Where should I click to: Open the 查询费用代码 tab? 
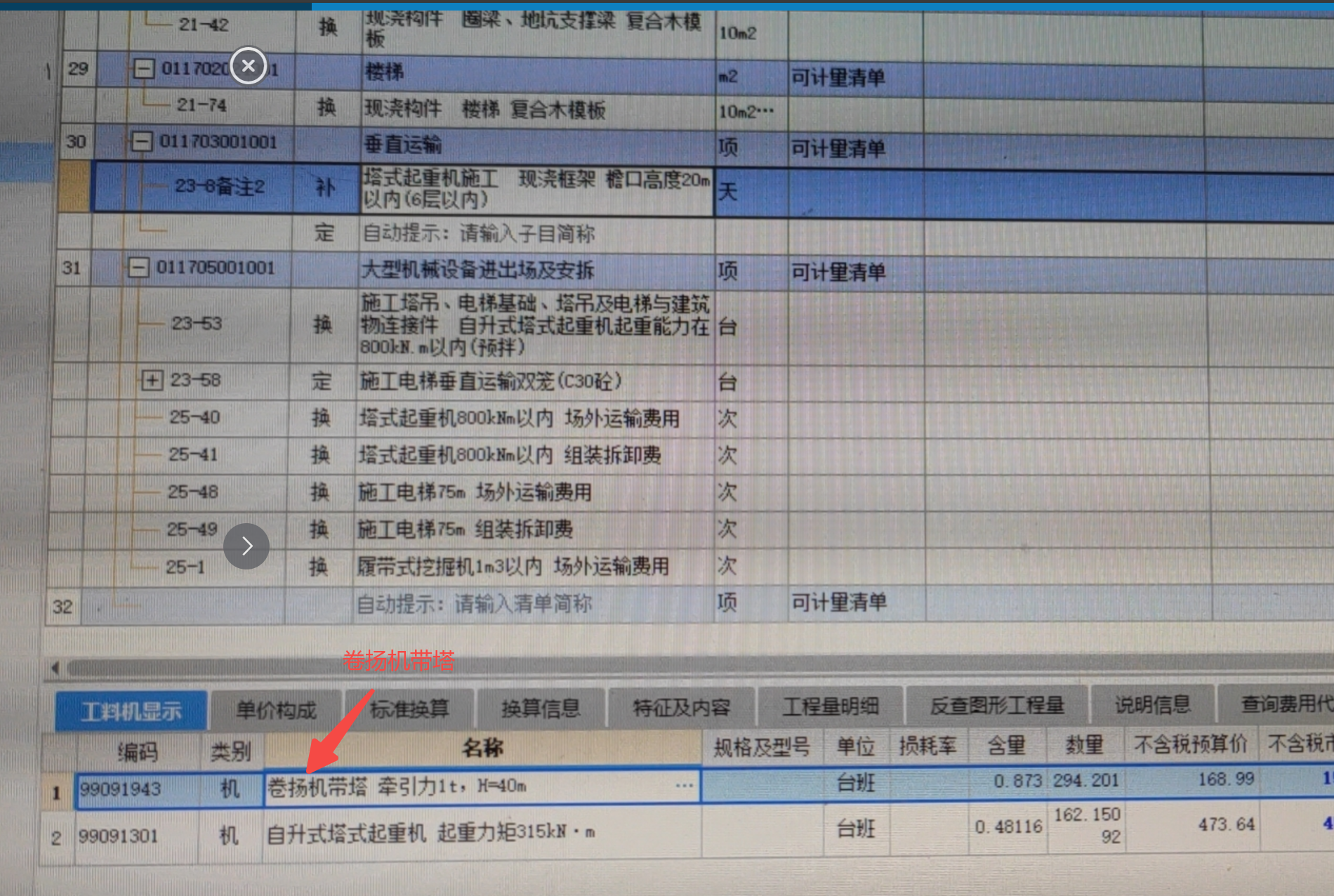coord(1278,703)
